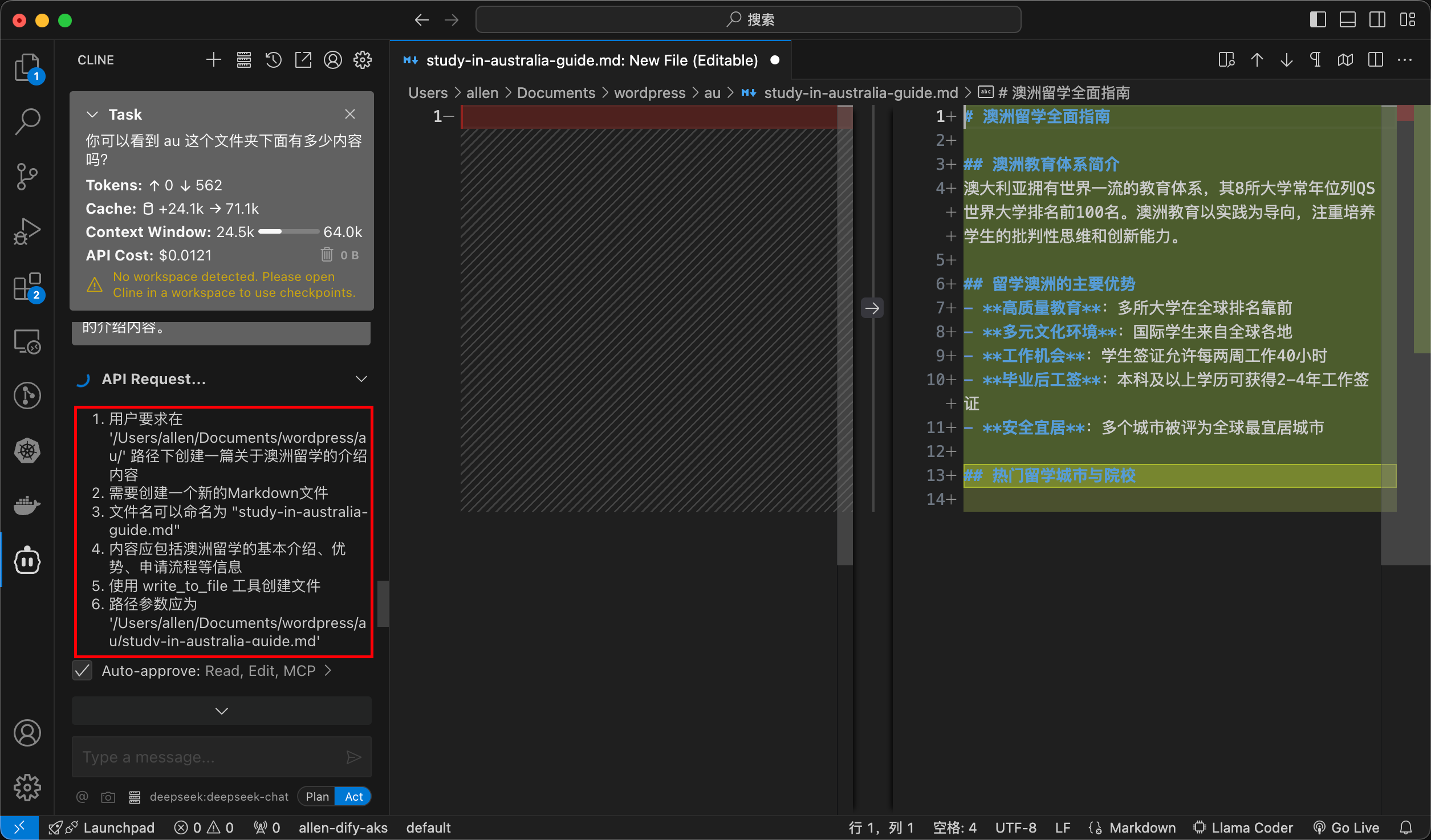
Task: Toggle the secondary side bar layout icon
Action: coord(1377,19)
